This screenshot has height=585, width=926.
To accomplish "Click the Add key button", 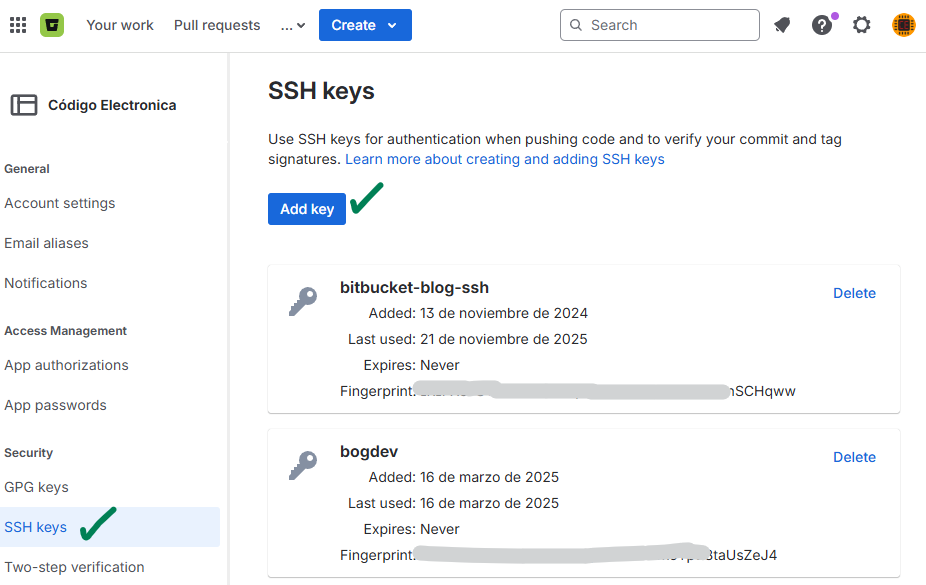I will click(x=306, y=209).
